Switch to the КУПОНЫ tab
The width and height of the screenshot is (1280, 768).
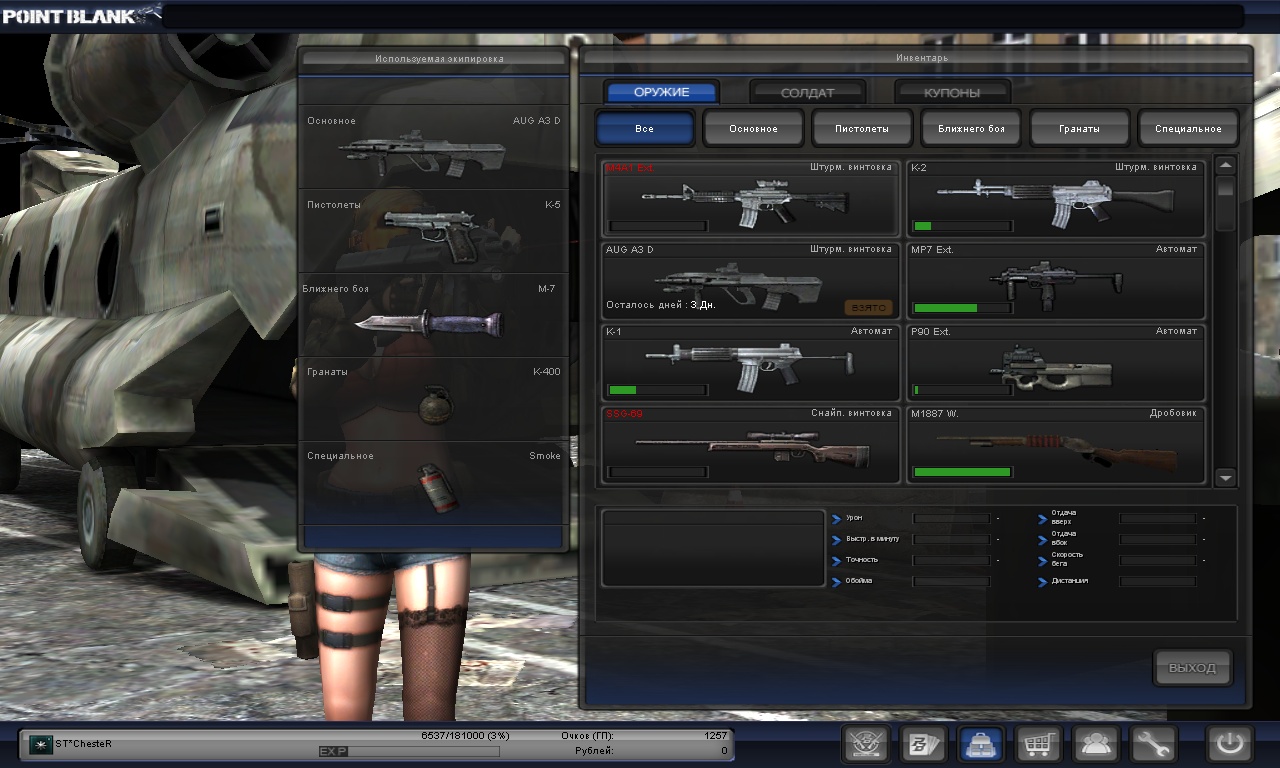[x=952, y=93]
